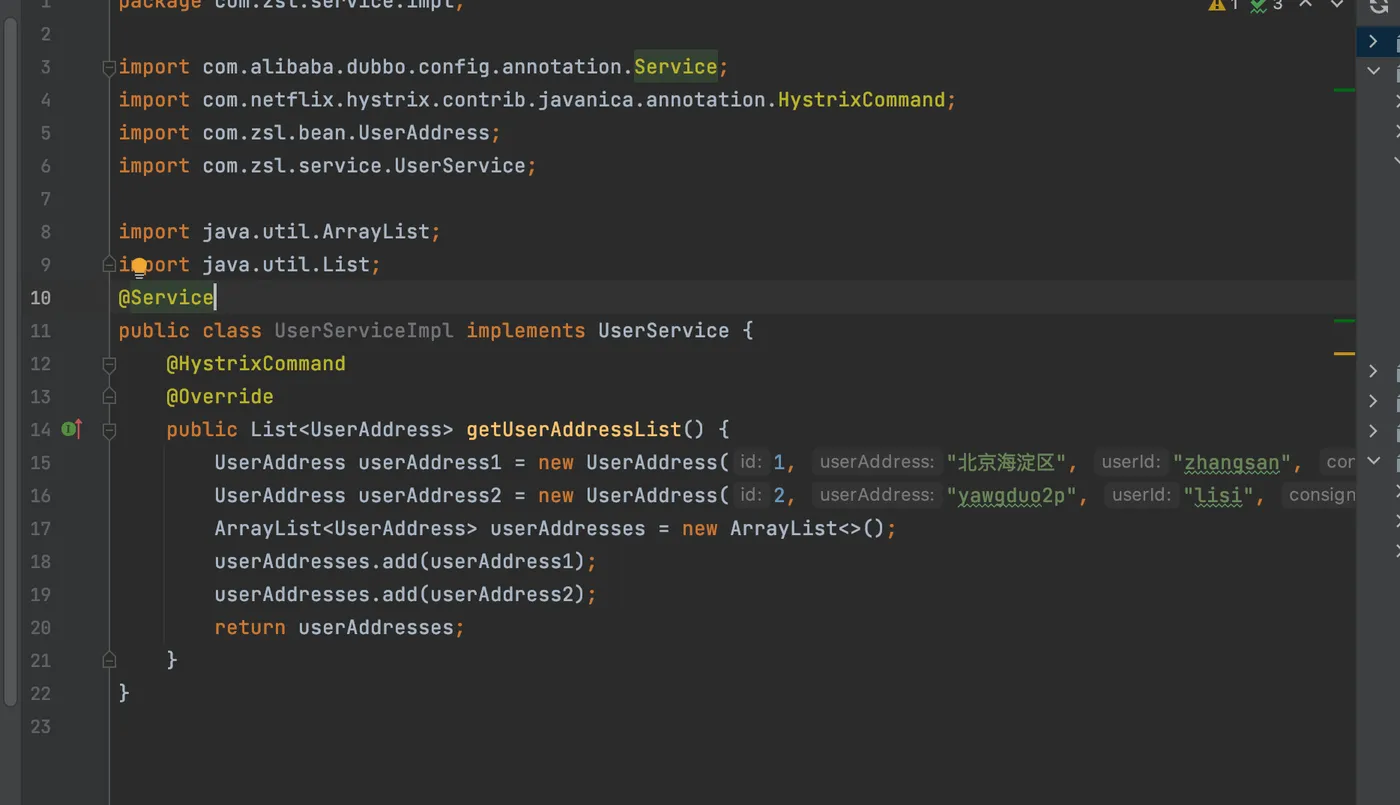
Task: Click the method name getUserAddressList
Action: coord(574,430)
